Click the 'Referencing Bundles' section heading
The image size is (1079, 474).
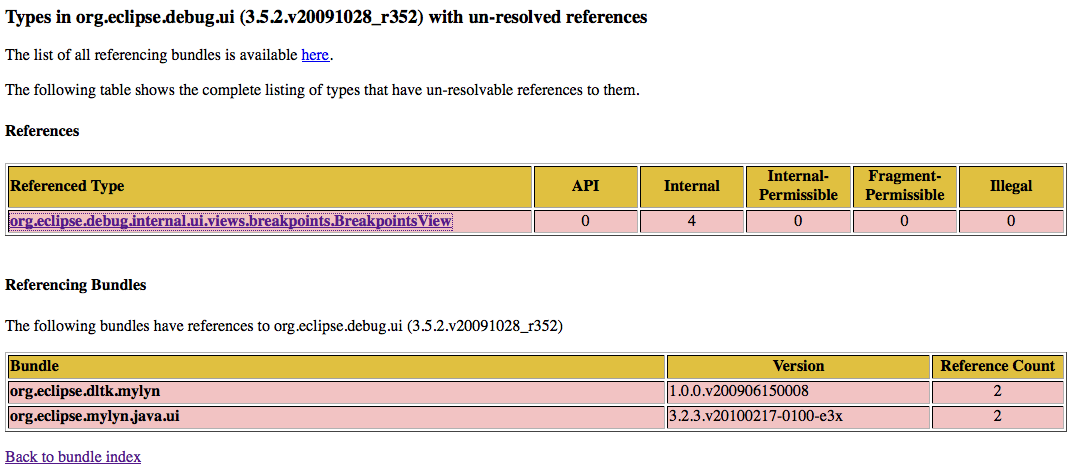pos(76,285)
